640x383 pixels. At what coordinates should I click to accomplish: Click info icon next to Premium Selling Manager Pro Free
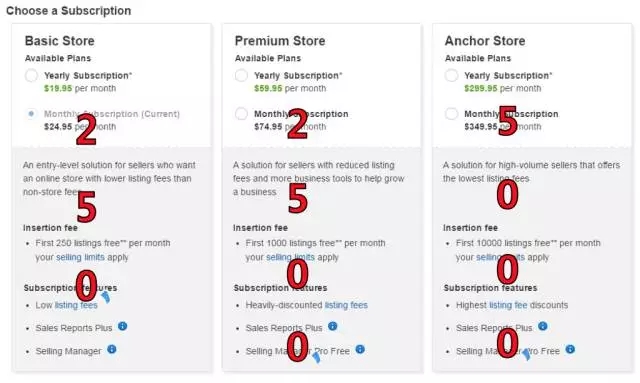pos(360,350)
